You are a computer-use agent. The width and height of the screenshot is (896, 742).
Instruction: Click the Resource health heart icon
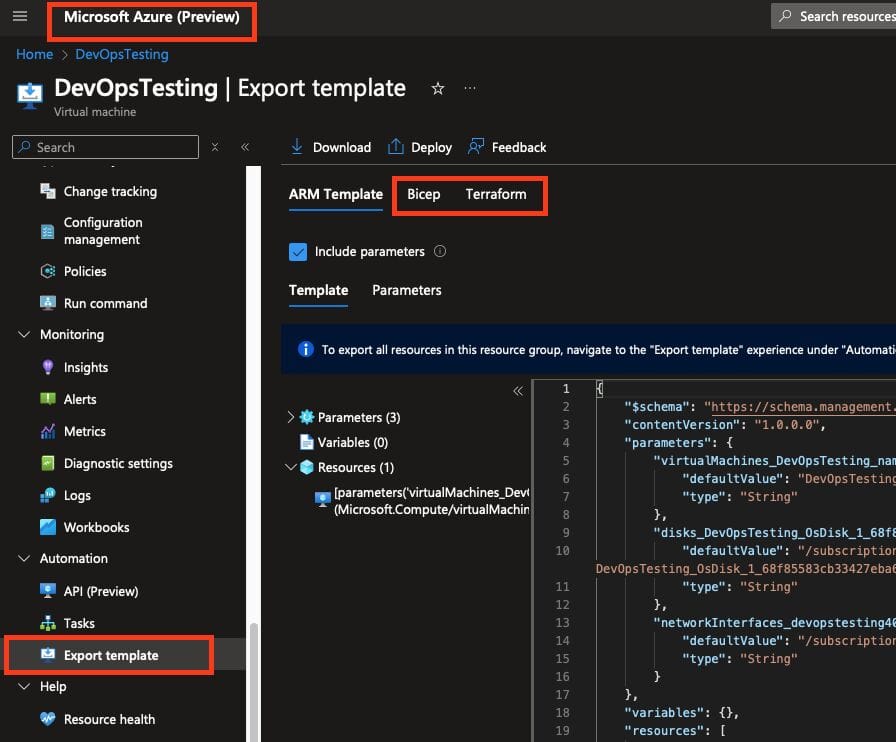[48, 719]
